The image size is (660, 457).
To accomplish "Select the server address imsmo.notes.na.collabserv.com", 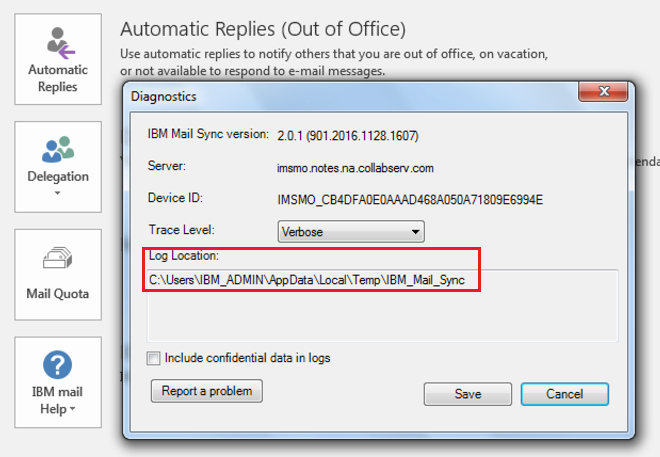I will (355, 168).
